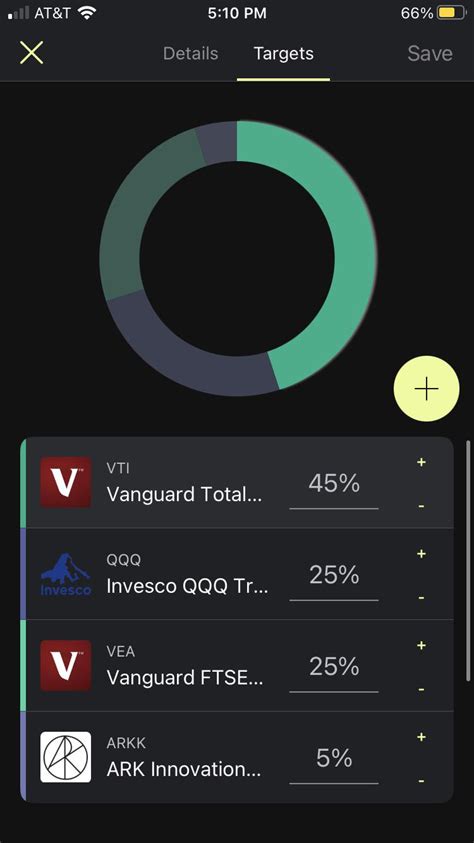Edit the ARKK 5% percentage field
Screen dimensions: 474x843
pos(334,759)
